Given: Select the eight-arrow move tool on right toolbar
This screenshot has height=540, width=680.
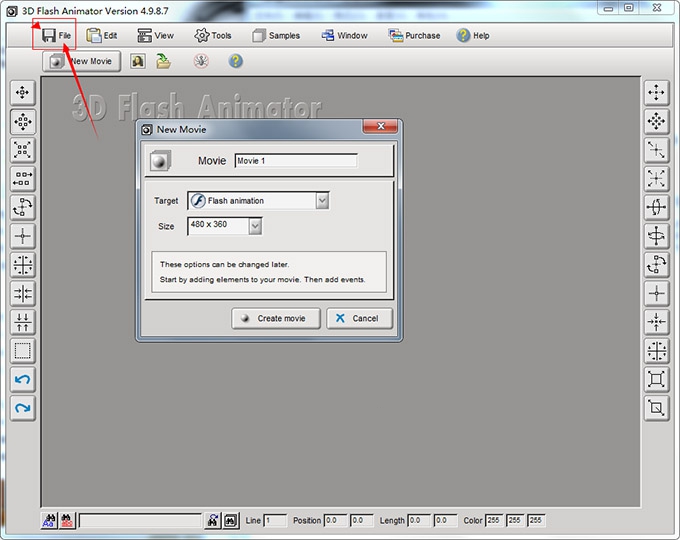Looking at the screenshot, I should 656,121.
